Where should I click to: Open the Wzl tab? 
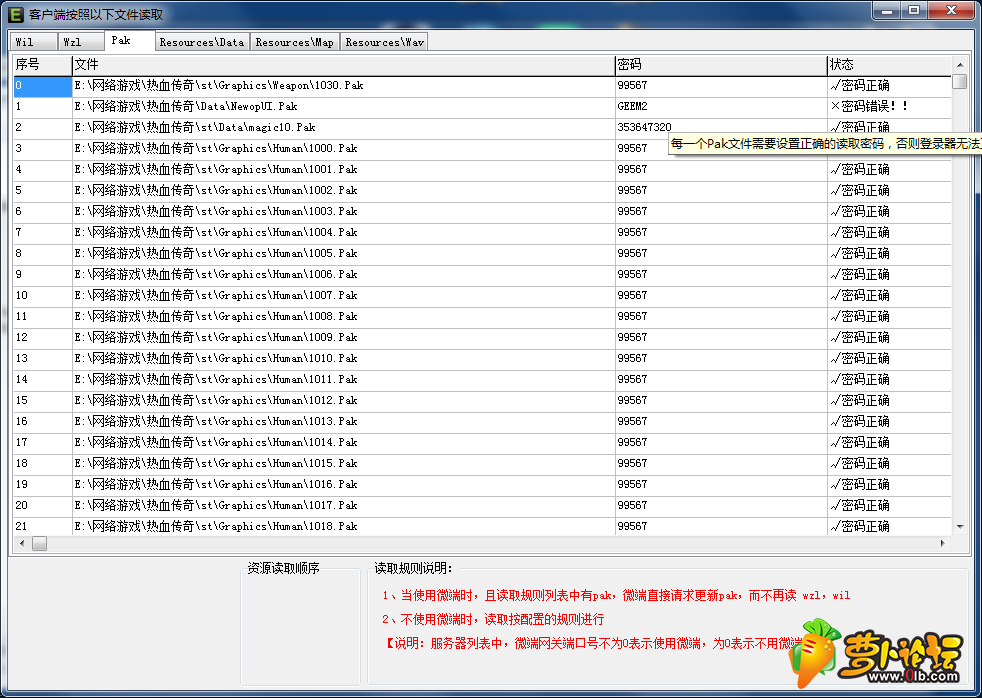81,41
